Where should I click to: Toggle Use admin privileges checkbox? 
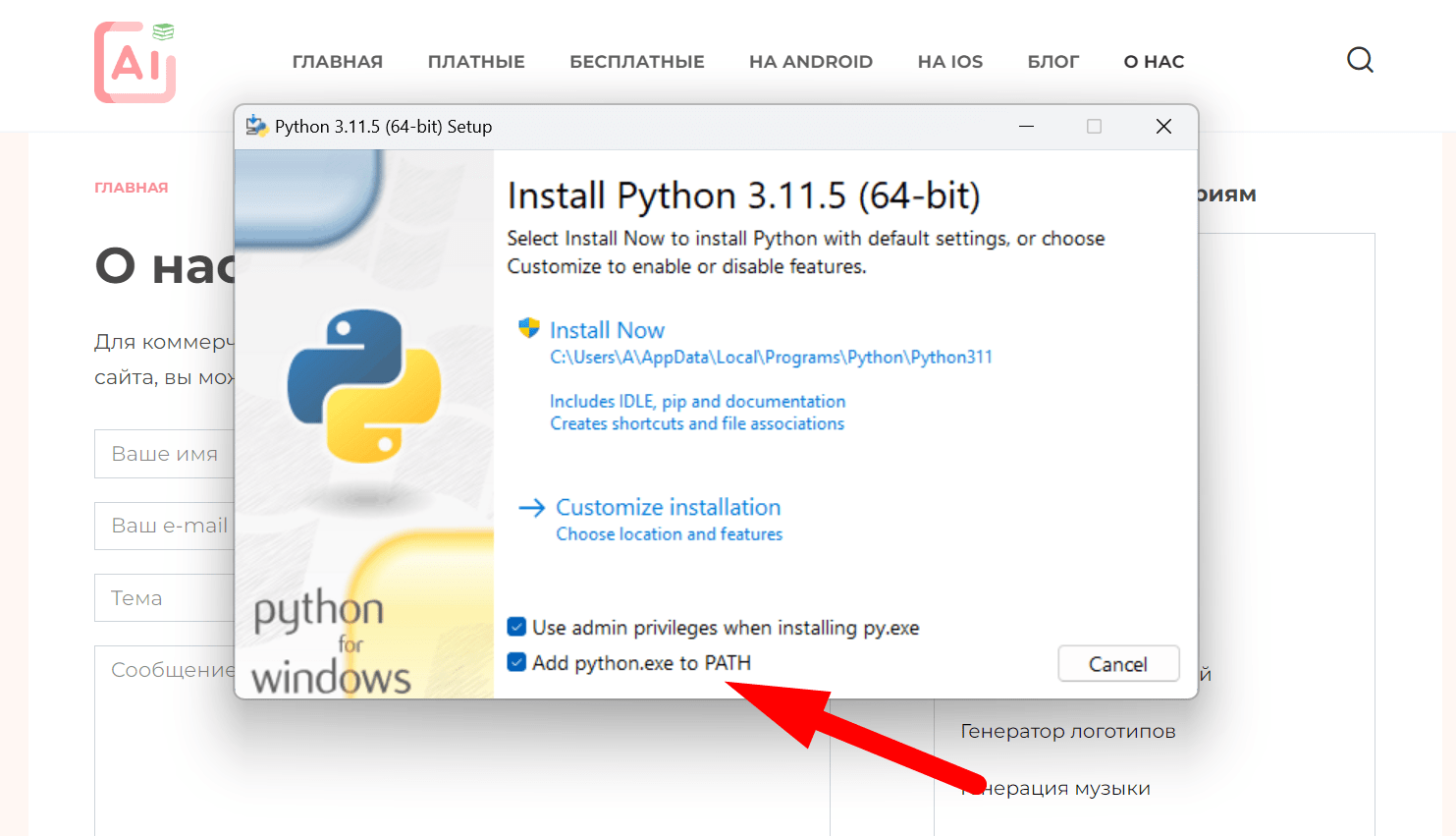[516, 627]
